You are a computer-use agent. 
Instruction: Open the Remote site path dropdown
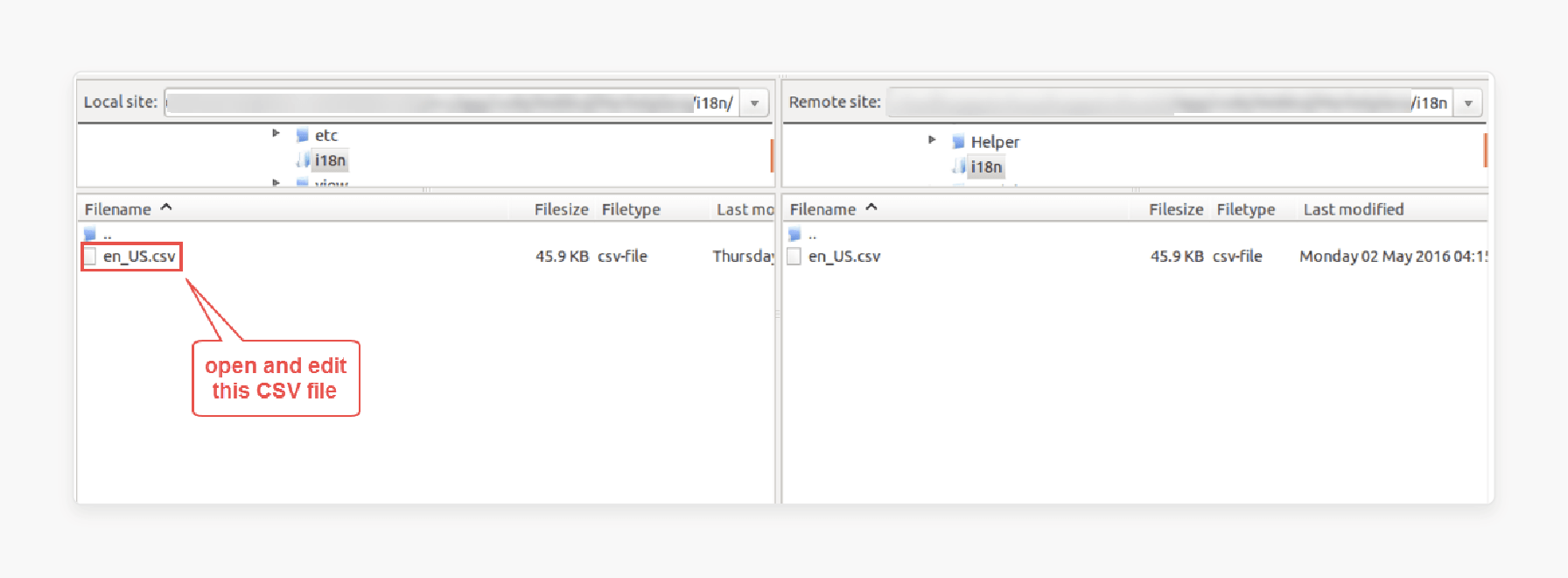click(x=1468, y=102)
